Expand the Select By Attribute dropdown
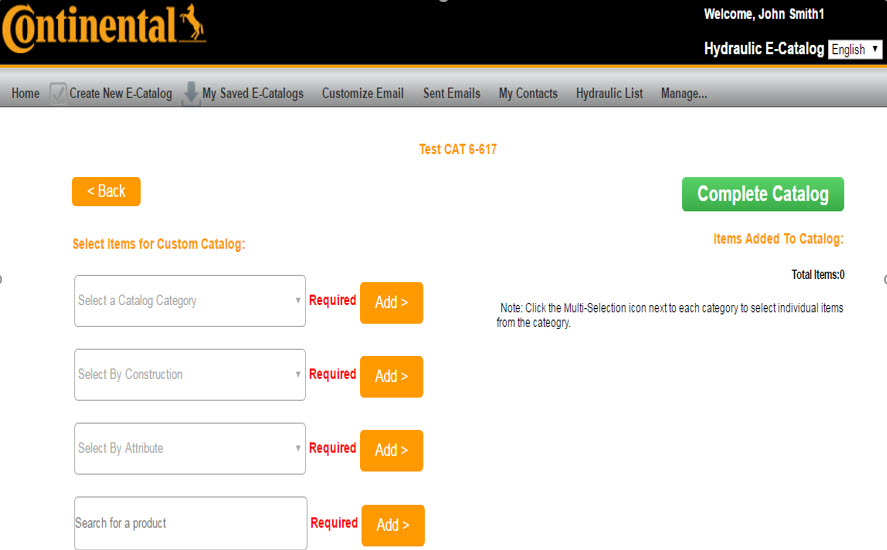Viewport: 887px width, 550px height. 190,449
